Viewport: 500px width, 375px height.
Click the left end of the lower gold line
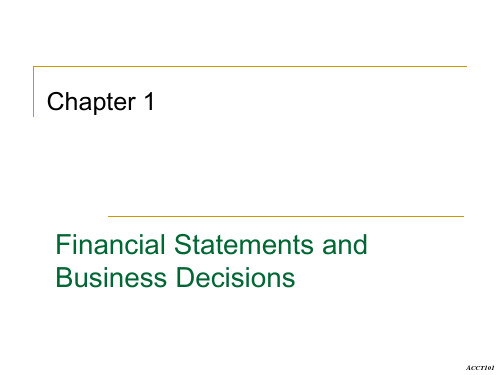click(109, 216)
